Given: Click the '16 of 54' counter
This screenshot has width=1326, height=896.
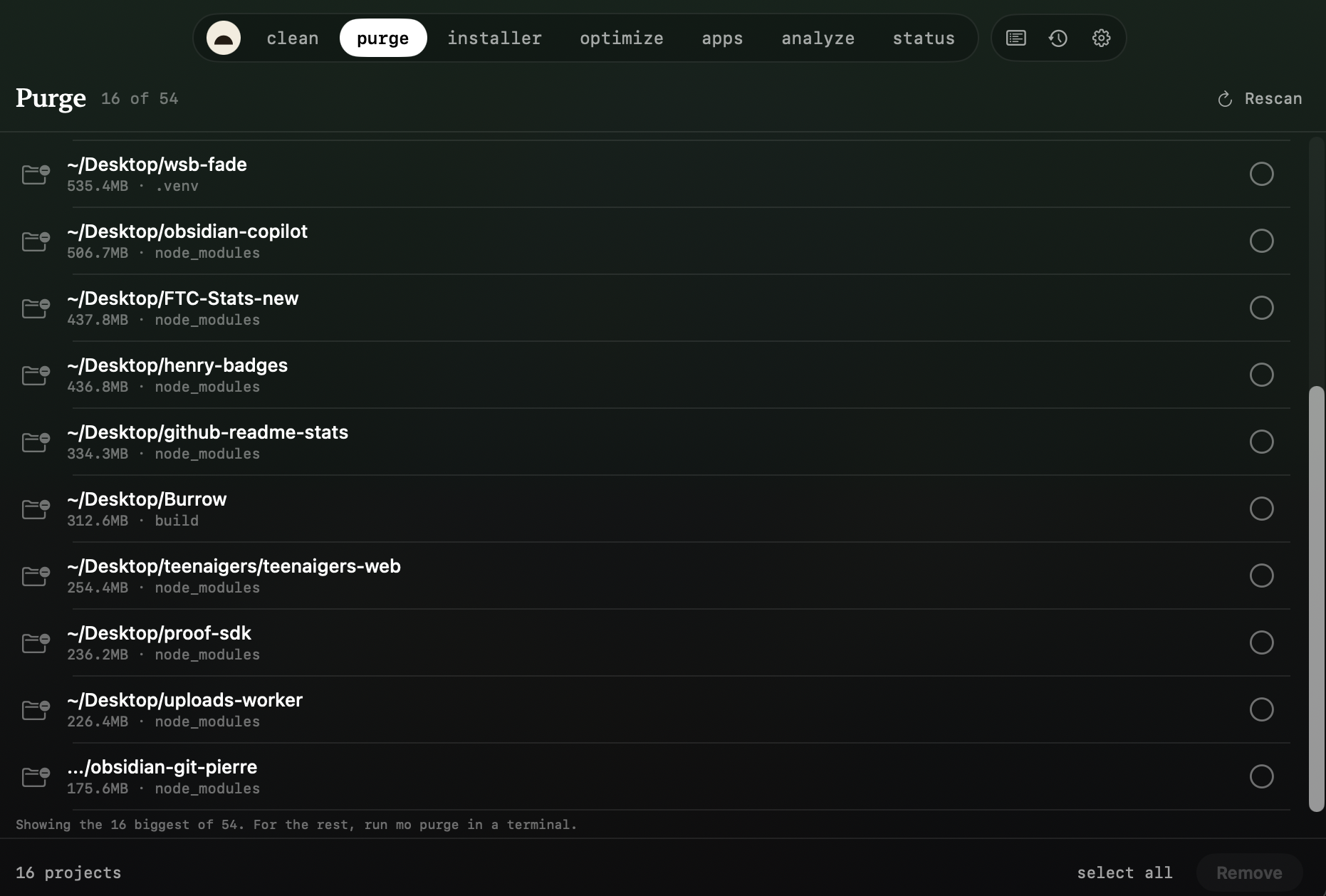Looking at the screenshot, I should tap(140, 99).
